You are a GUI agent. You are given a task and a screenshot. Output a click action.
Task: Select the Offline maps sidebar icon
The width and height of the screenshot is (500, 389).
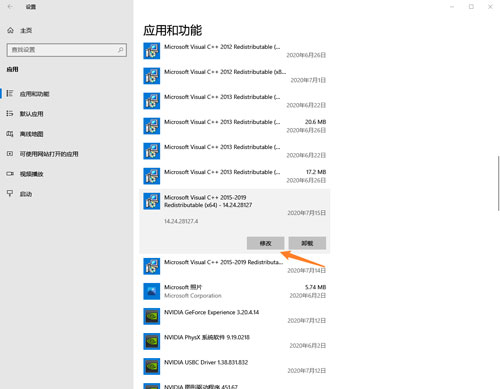pyautogui.click(x=10, y=134)
